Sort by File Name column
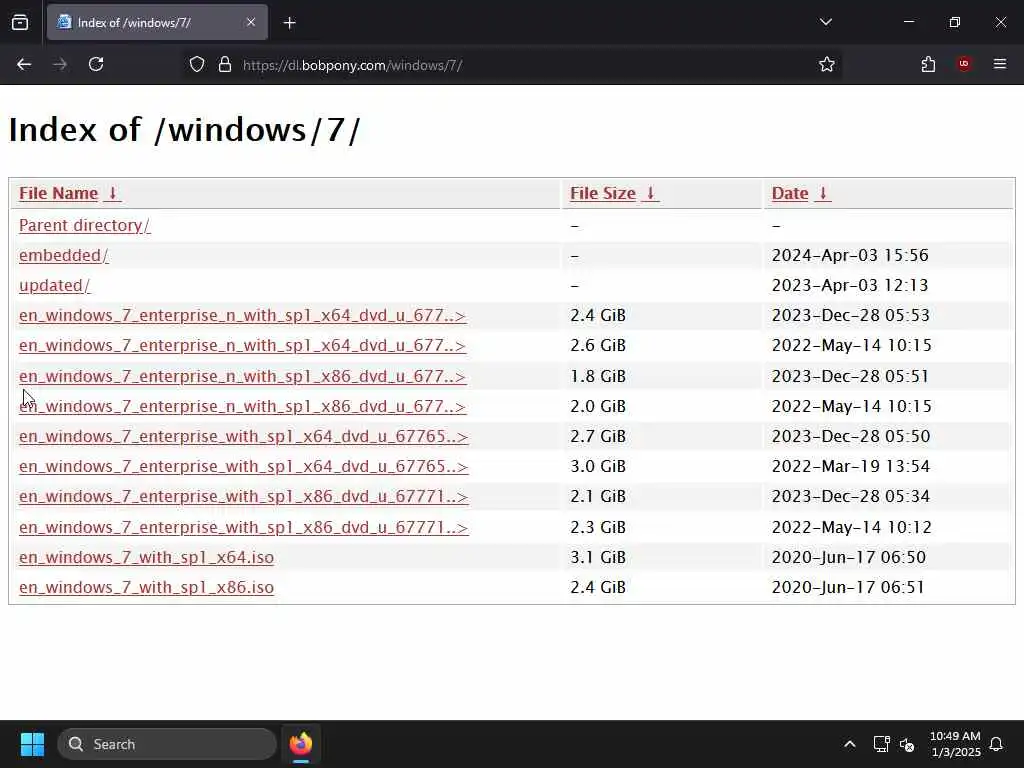The height and width of the screenshot is (768, 1024). click(x=69, y=193)
